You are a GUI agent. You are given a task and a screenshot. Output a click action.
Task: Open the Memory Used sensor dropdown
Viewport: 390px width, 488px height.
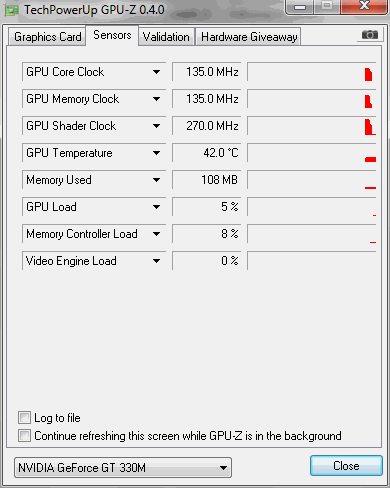[x=156, y=180]
